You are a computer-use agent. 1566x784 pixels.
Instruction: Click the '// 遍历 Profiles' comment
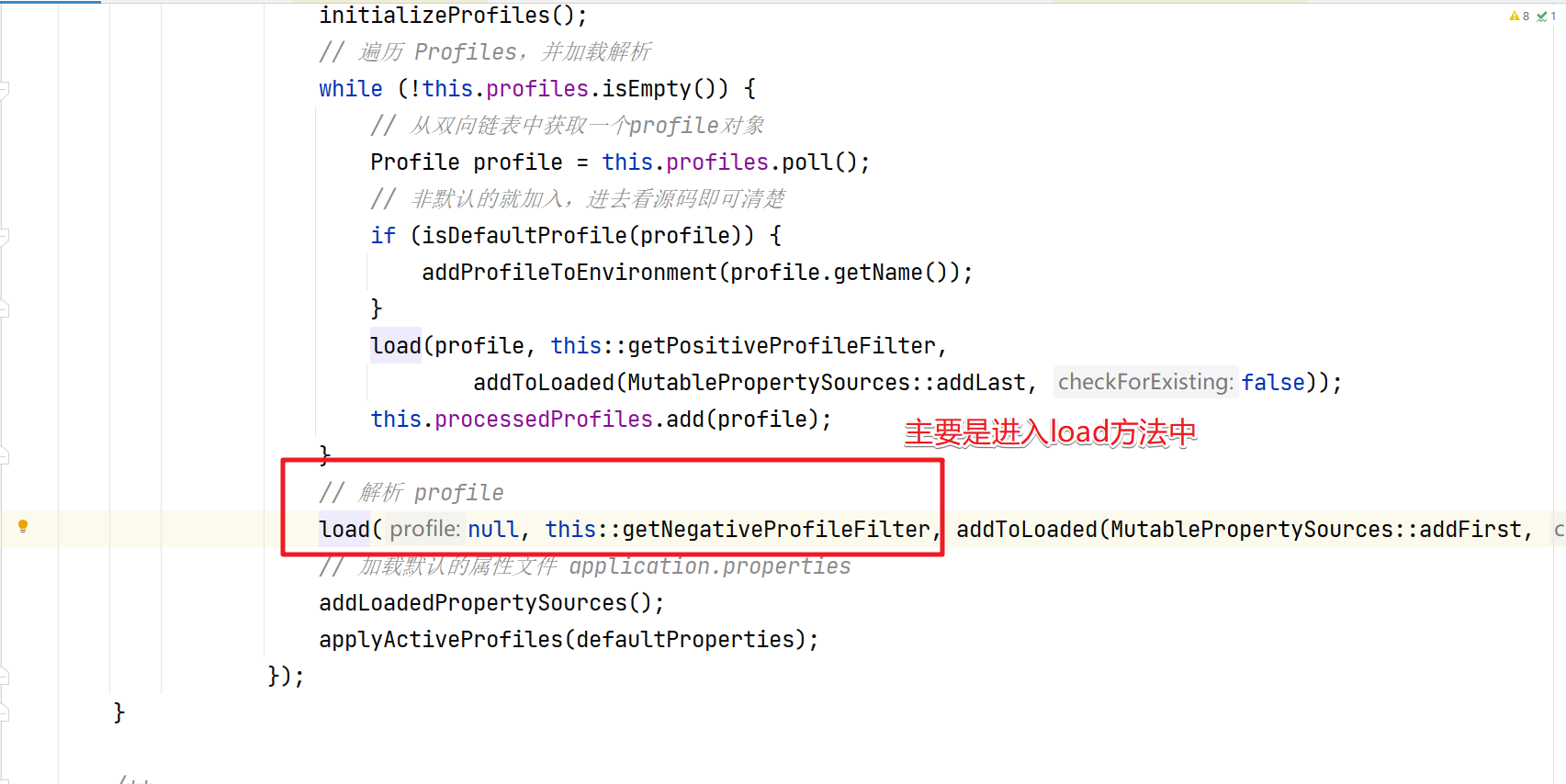pos(485,52)
